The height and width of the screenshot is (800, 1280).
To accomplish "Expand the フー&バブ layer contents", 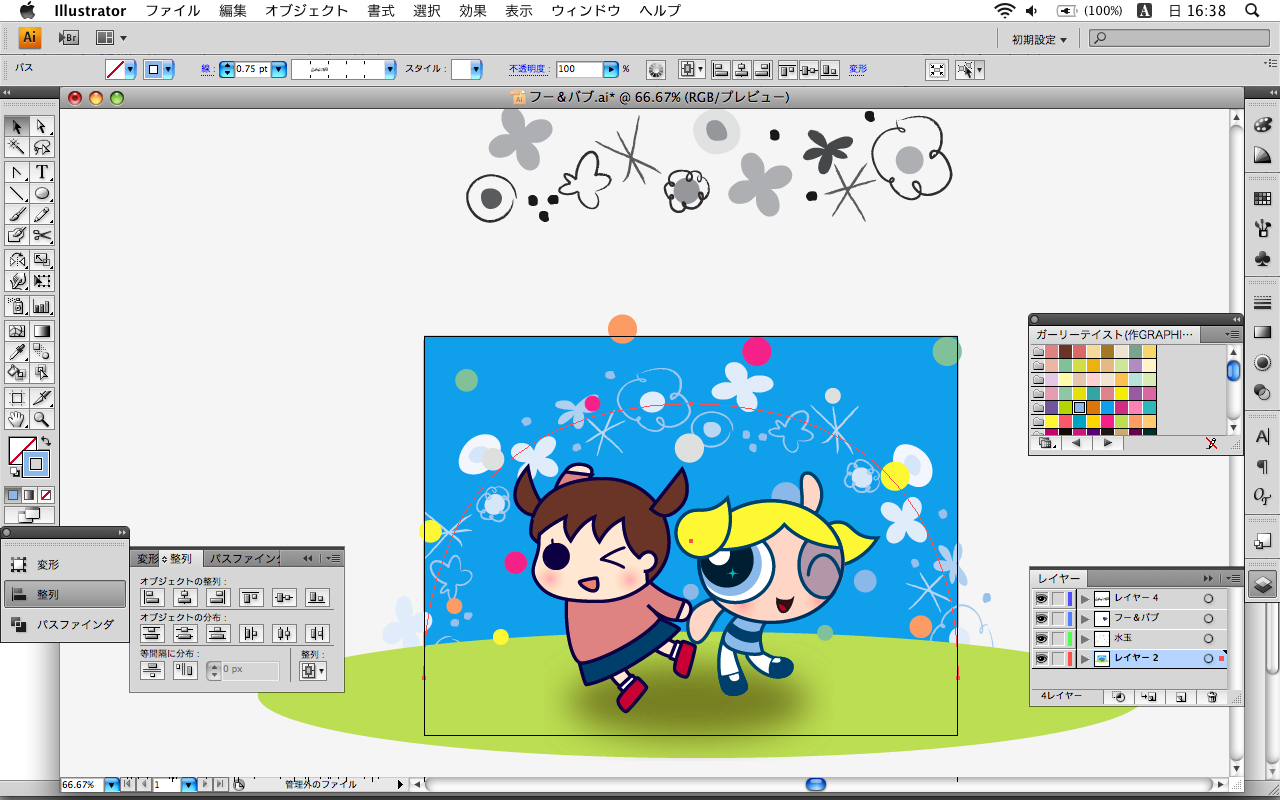I will click(x=1085, y=618).
